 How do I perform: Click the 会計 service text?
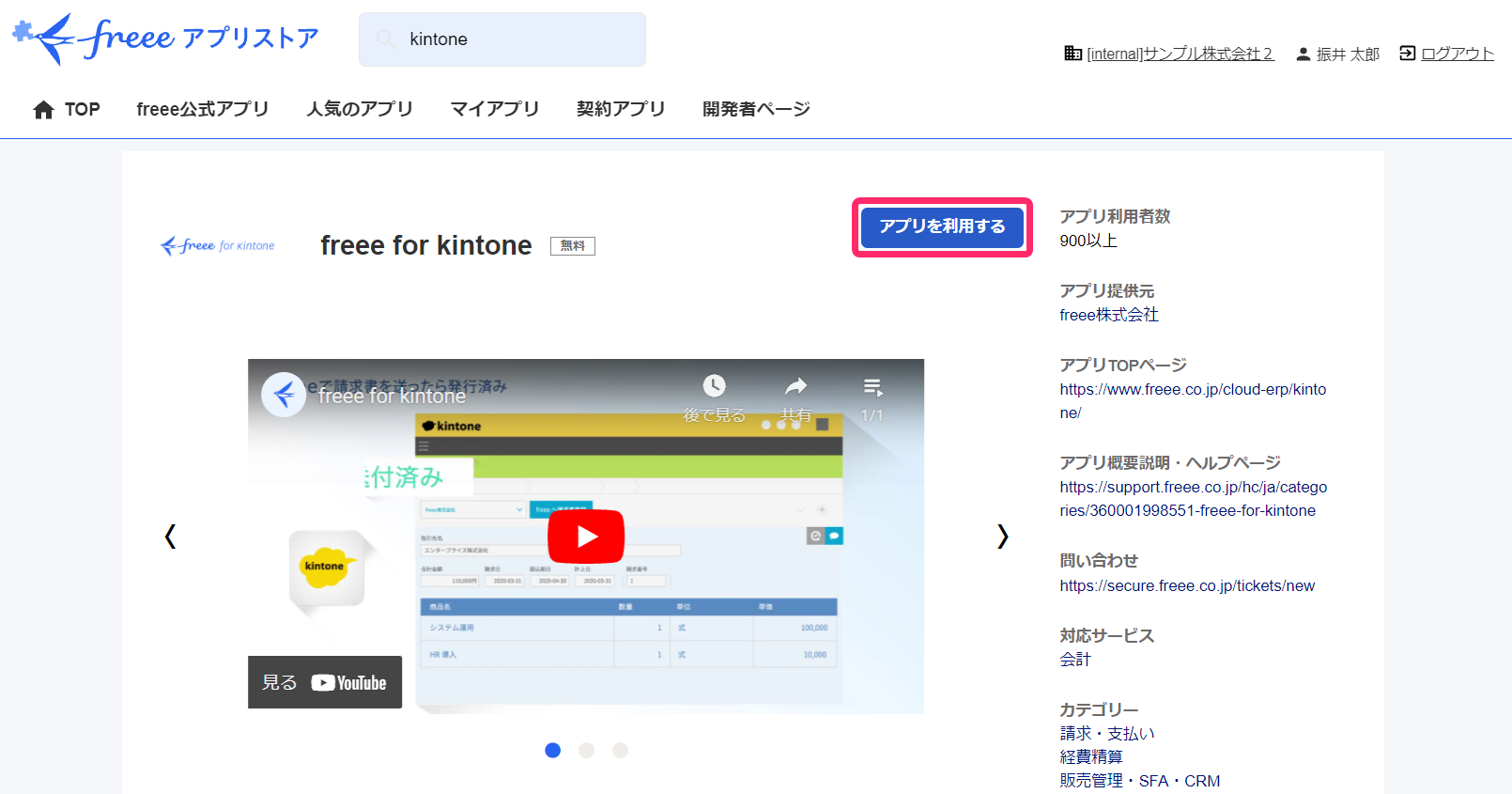[1075, 660]
